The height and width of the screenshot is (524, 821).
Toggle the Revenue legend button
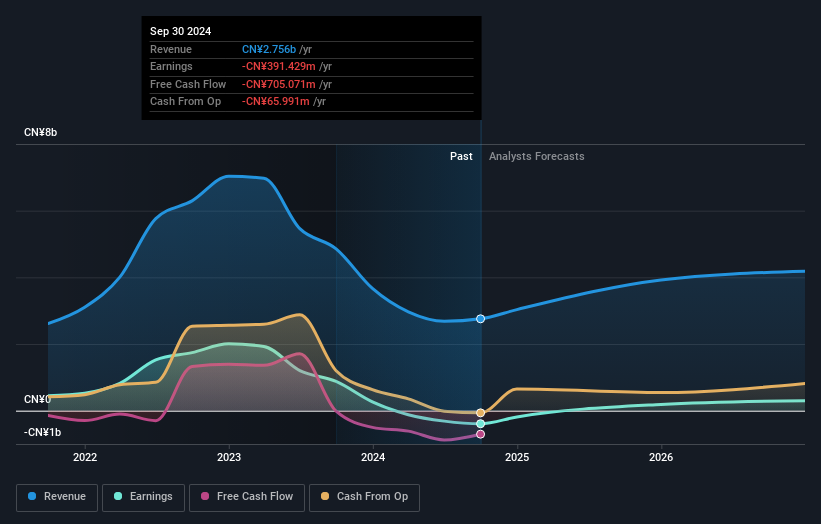click(57, 497)
